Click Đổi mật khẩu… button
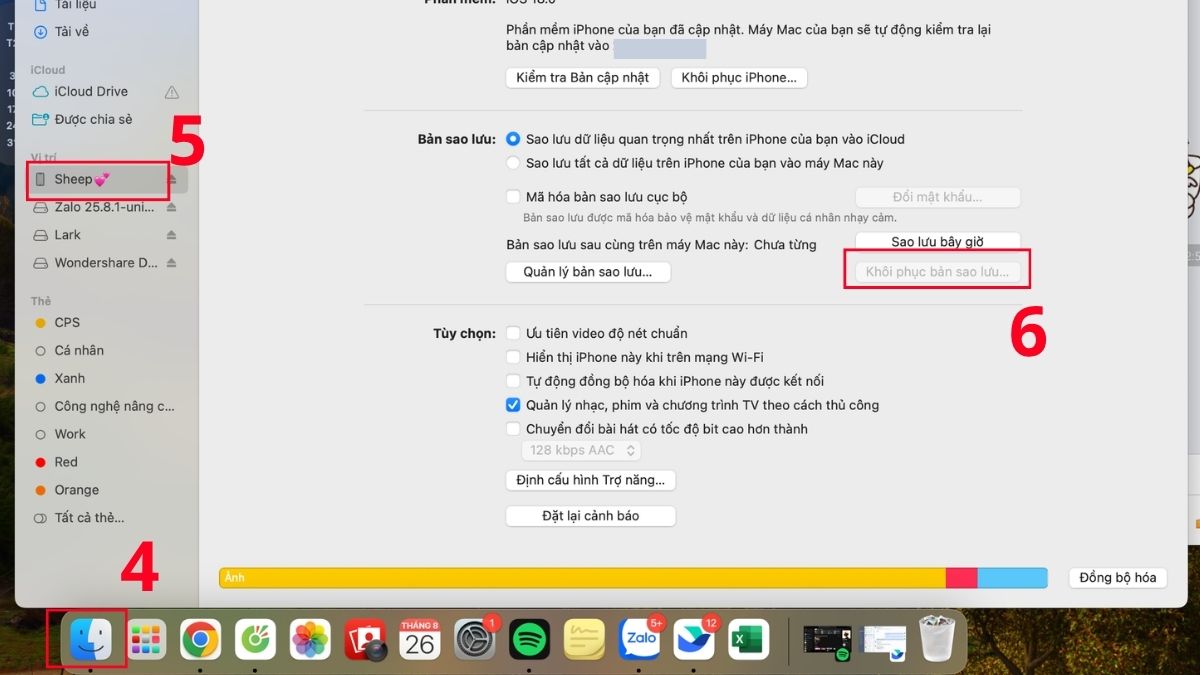Screen dimensions: 1200x675 tap(938, 197)
